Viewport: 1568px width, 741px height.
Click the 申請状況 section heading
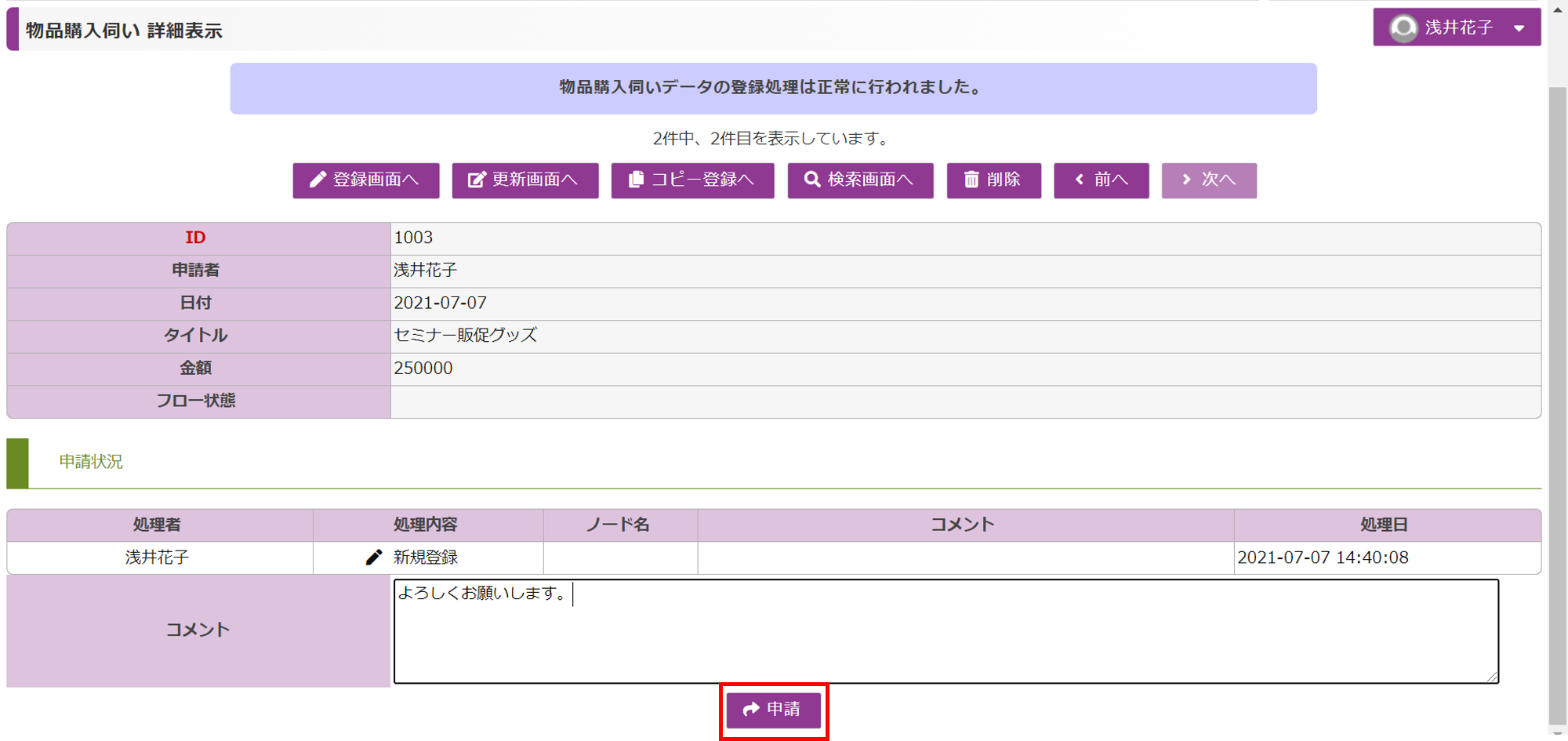(x=91, y=462)
